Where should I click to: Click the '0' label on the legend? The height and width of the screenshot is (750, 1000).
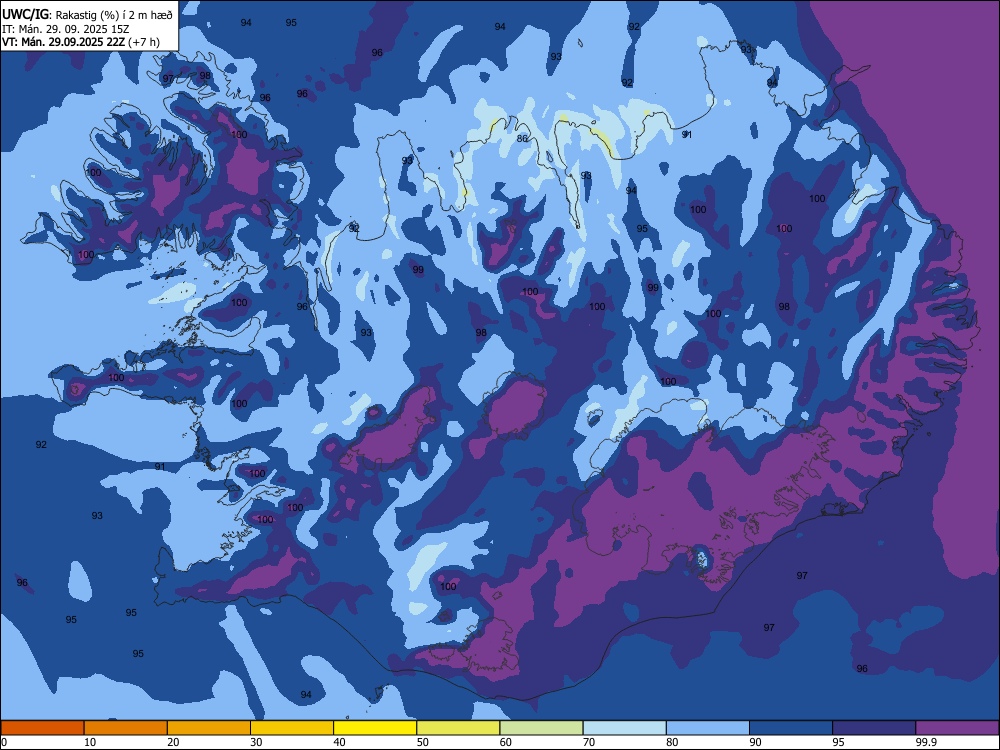pos(4,742)
